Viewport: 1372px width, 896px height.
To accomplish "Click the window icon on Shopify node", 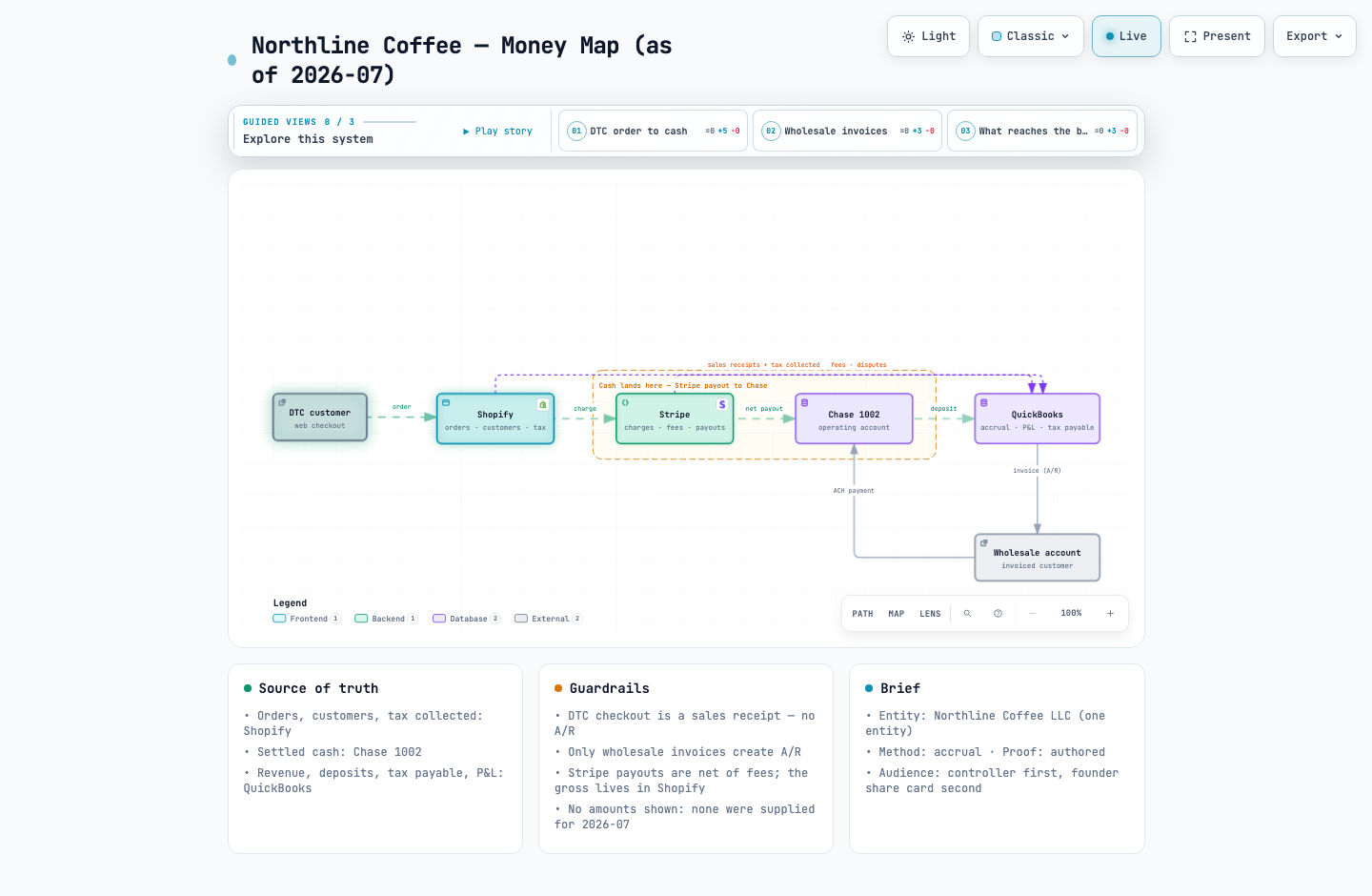I will 446,402.
